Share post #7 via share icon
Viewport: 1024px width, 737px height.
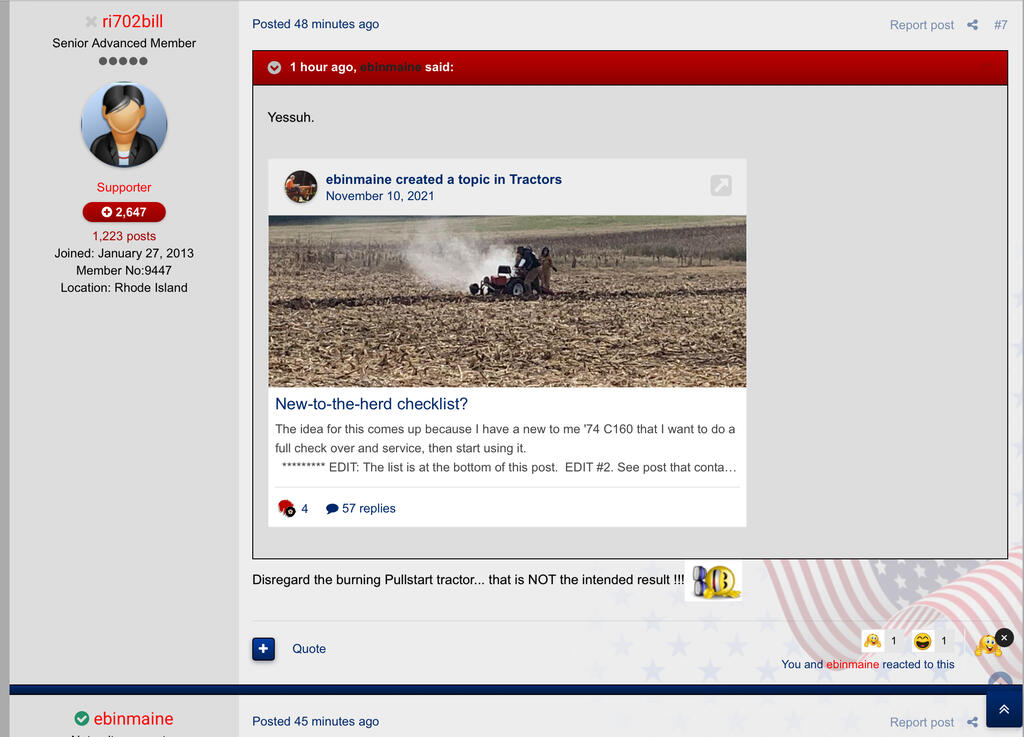(x=972, y=25)
